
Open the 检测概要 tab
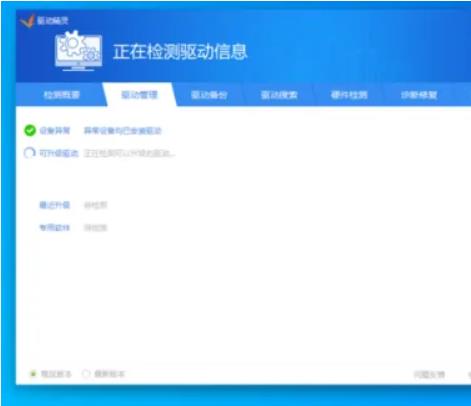click(x=62, y=95)
